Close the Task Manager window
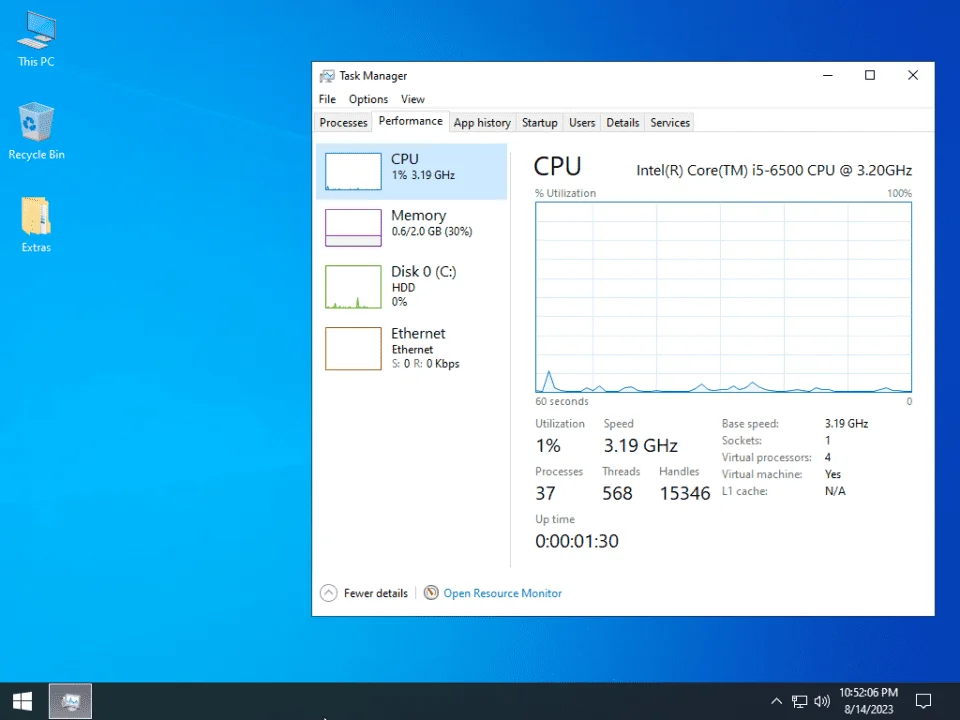This screenshot has height=720, width=960. [913, 75]
